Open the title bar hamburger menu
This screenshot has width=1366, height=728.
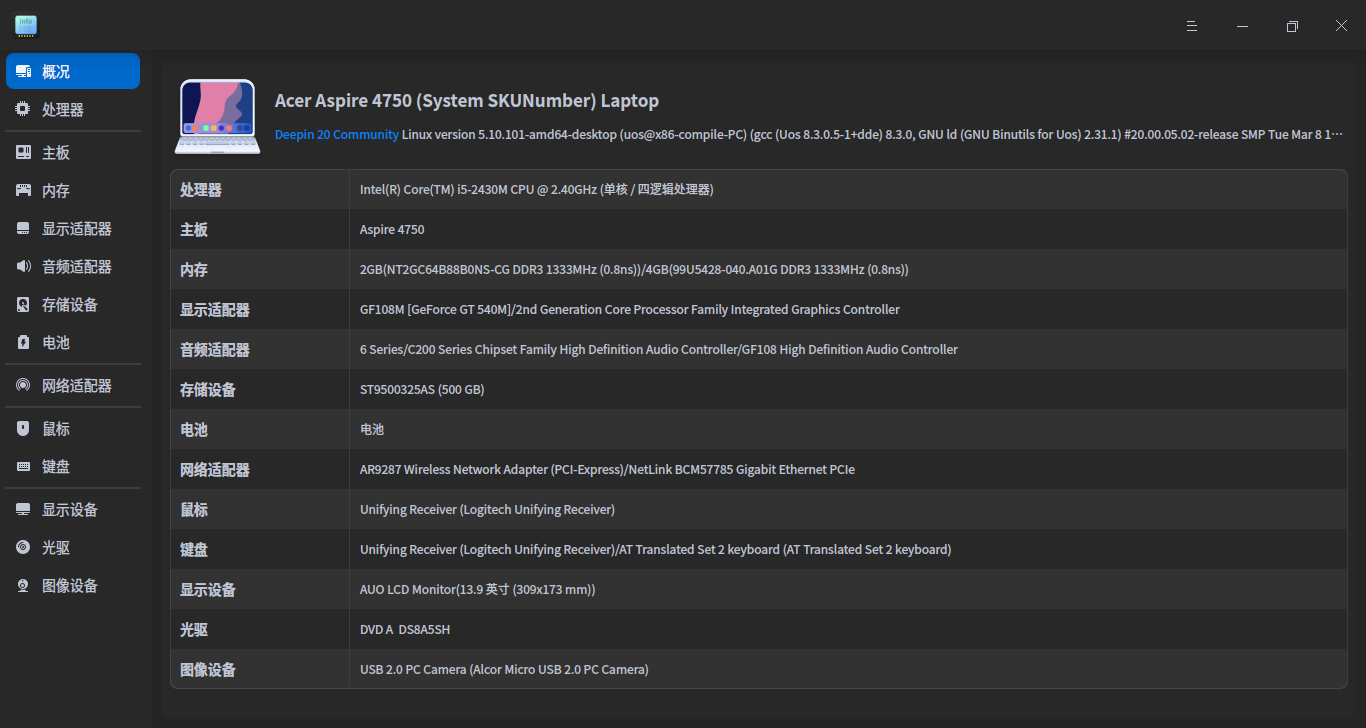click(1191, 26)
